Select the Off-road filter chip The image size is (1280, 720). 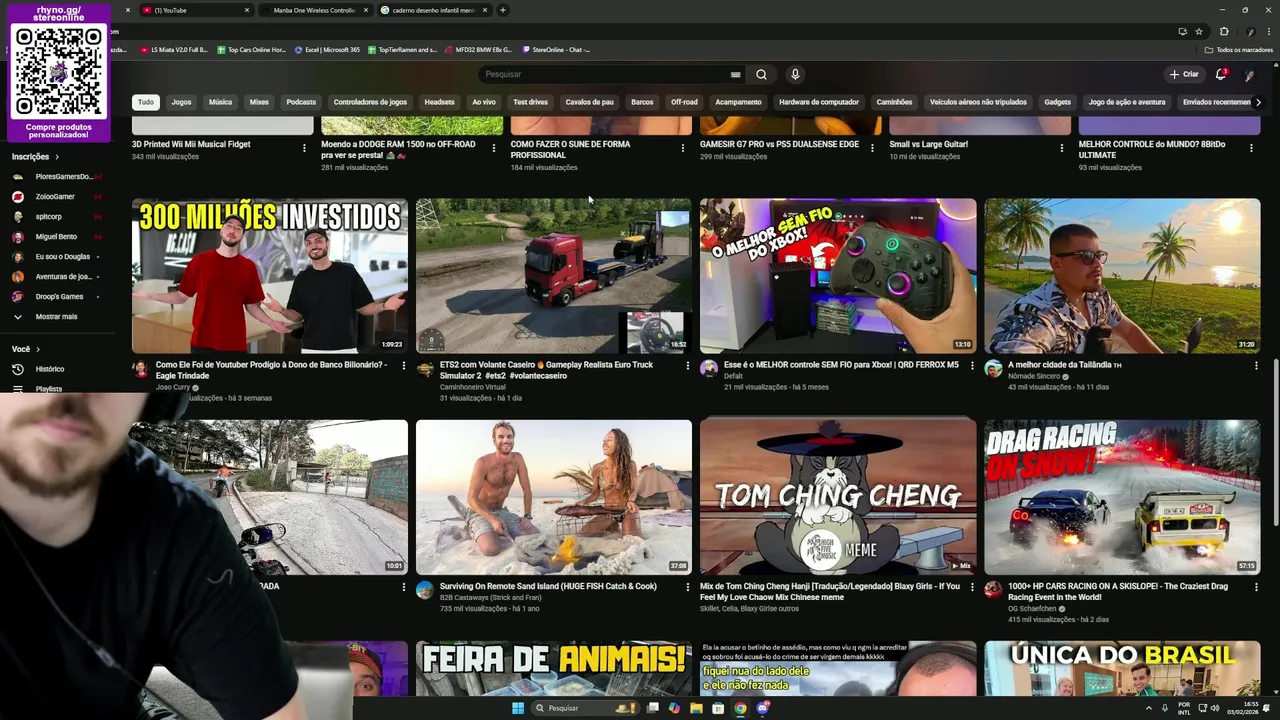click(x=684, y=102)
